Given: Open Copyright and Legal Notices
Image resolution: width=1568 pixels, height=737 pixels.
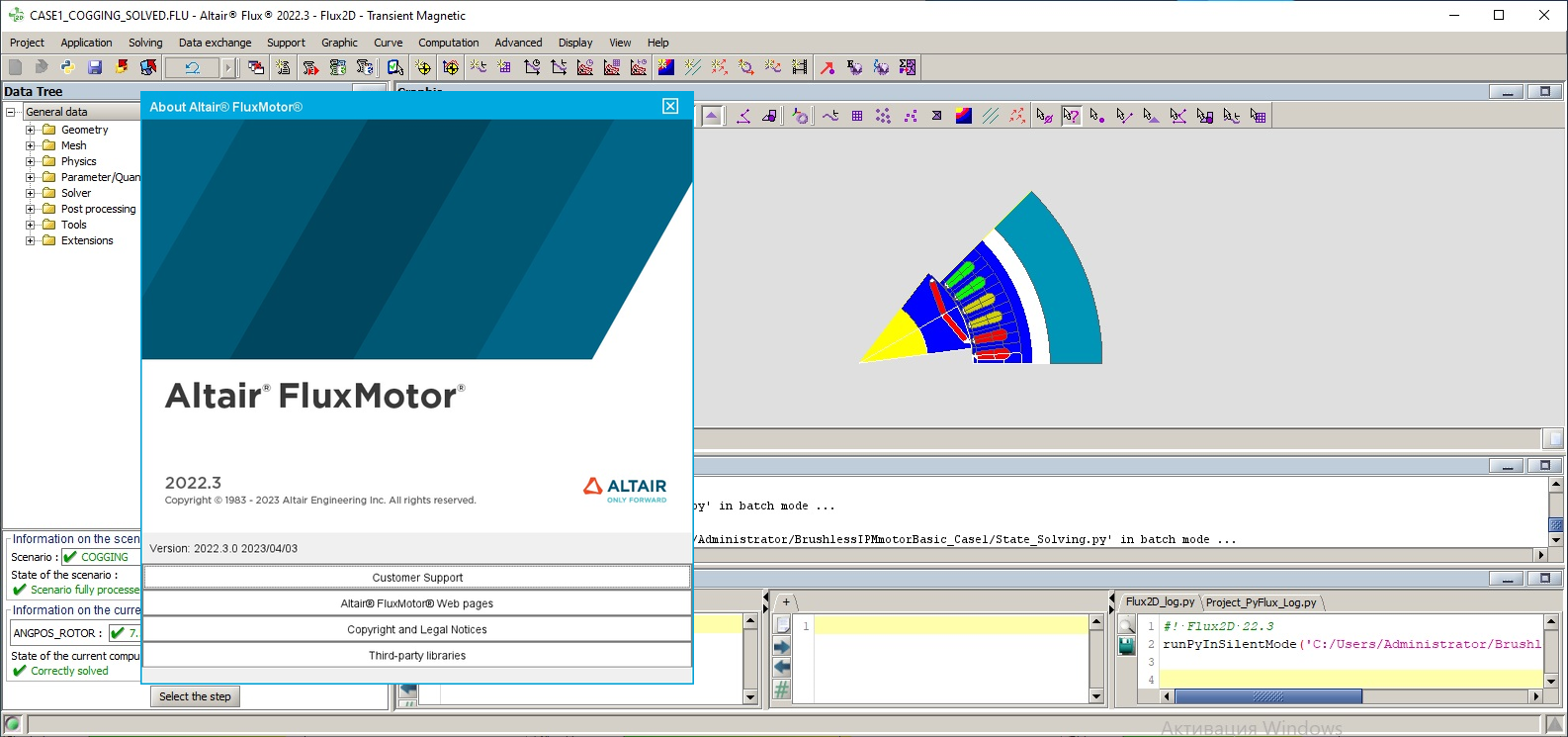Looking at the screenshot, I should coord(417,629).
